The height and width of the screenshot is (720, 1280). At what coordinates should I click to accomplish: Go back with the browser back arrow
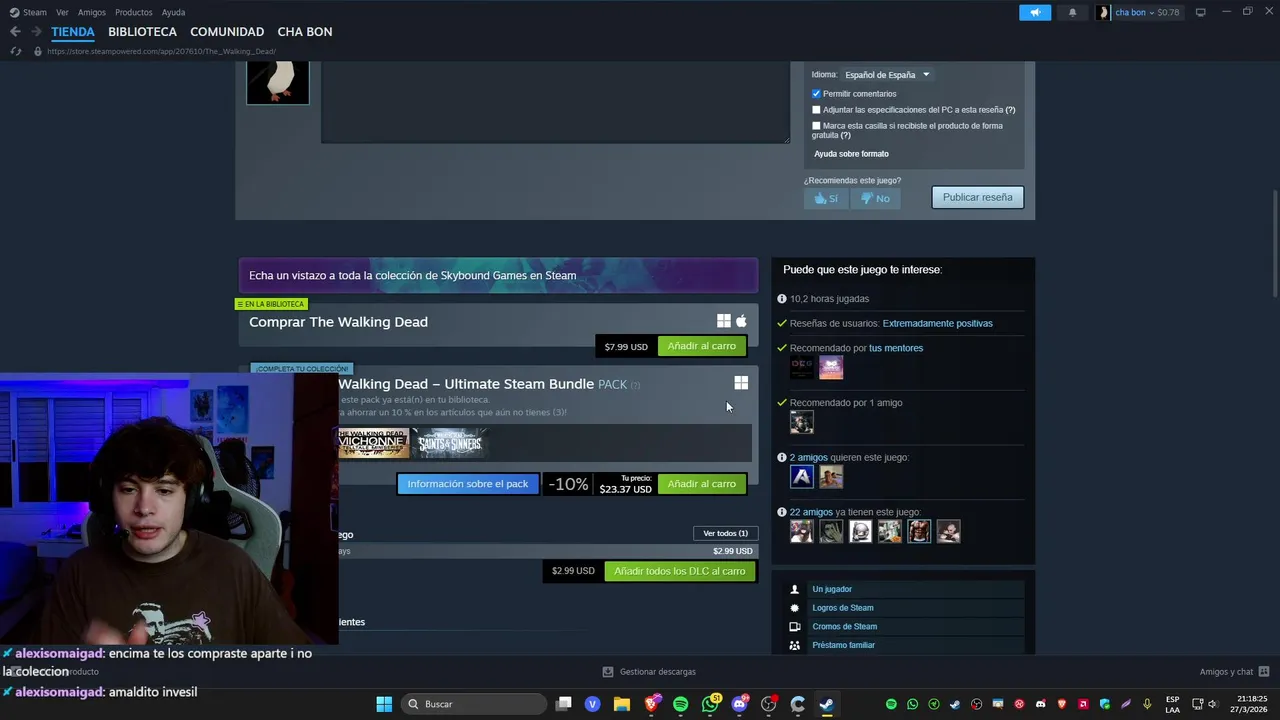(15, 32)
